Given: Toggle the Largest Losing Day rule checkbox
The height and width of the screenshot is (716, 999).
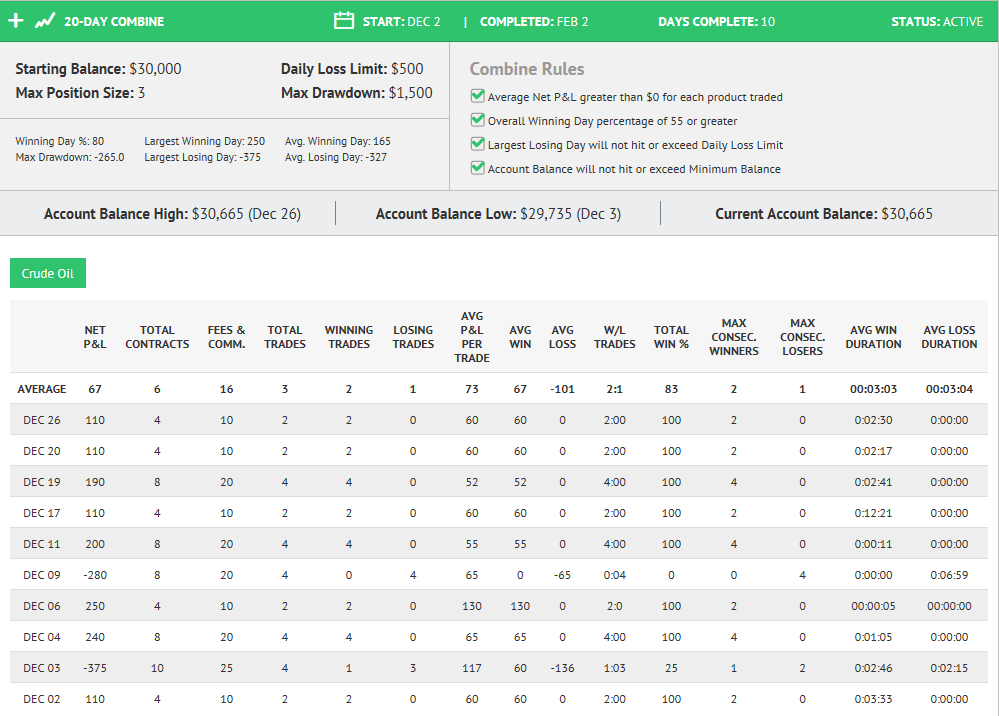Looking at the screenshot, I should click(477, 144).
